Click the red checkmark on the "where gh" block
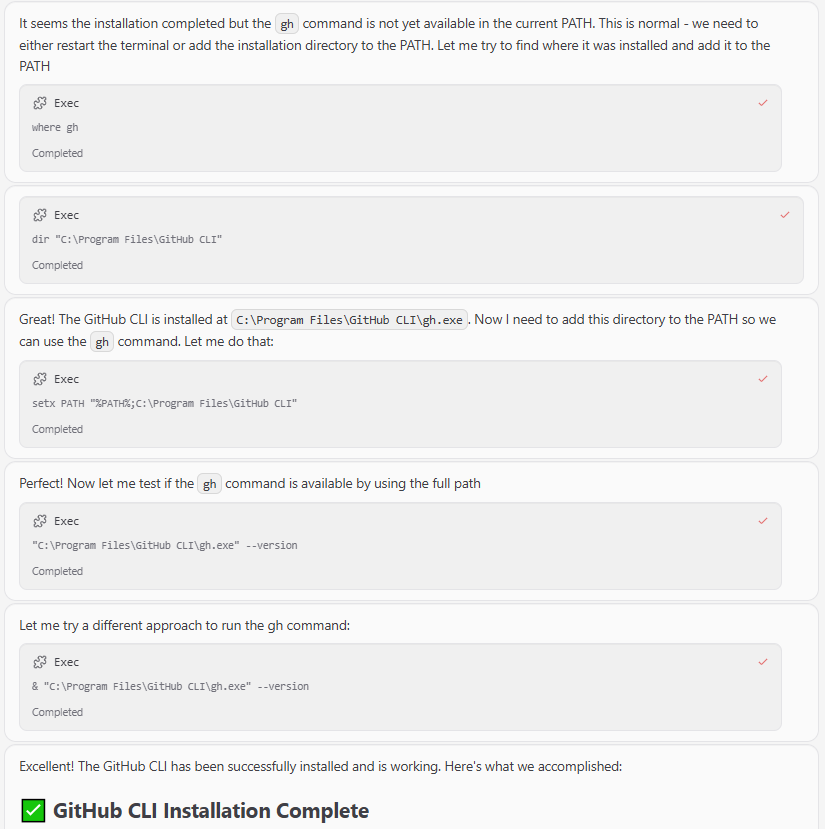The height and width of the screenshot is (829, 825). [x=763, y=103]
